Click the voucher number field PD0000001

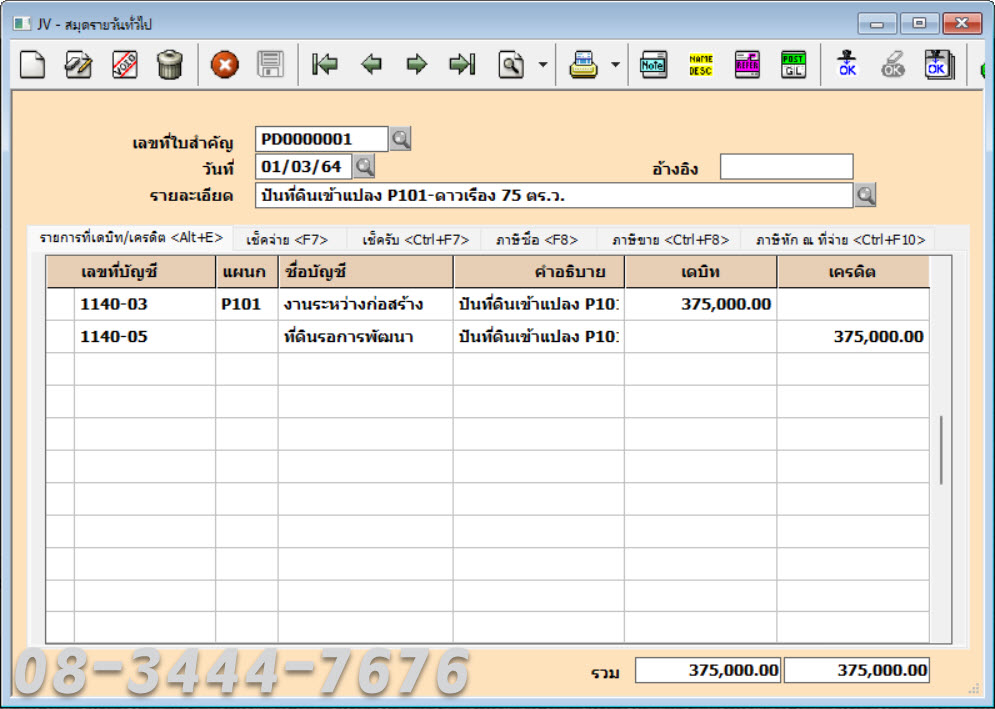coord(321,139)
